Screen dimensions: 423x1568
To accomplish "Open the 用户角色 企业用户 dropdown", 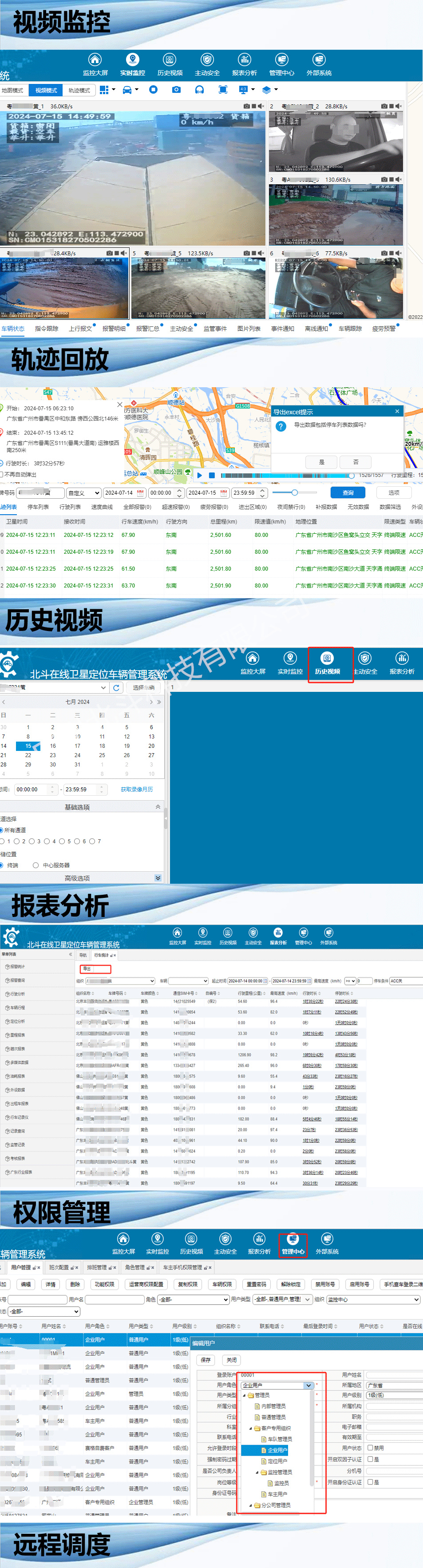I will [277, 1385].
